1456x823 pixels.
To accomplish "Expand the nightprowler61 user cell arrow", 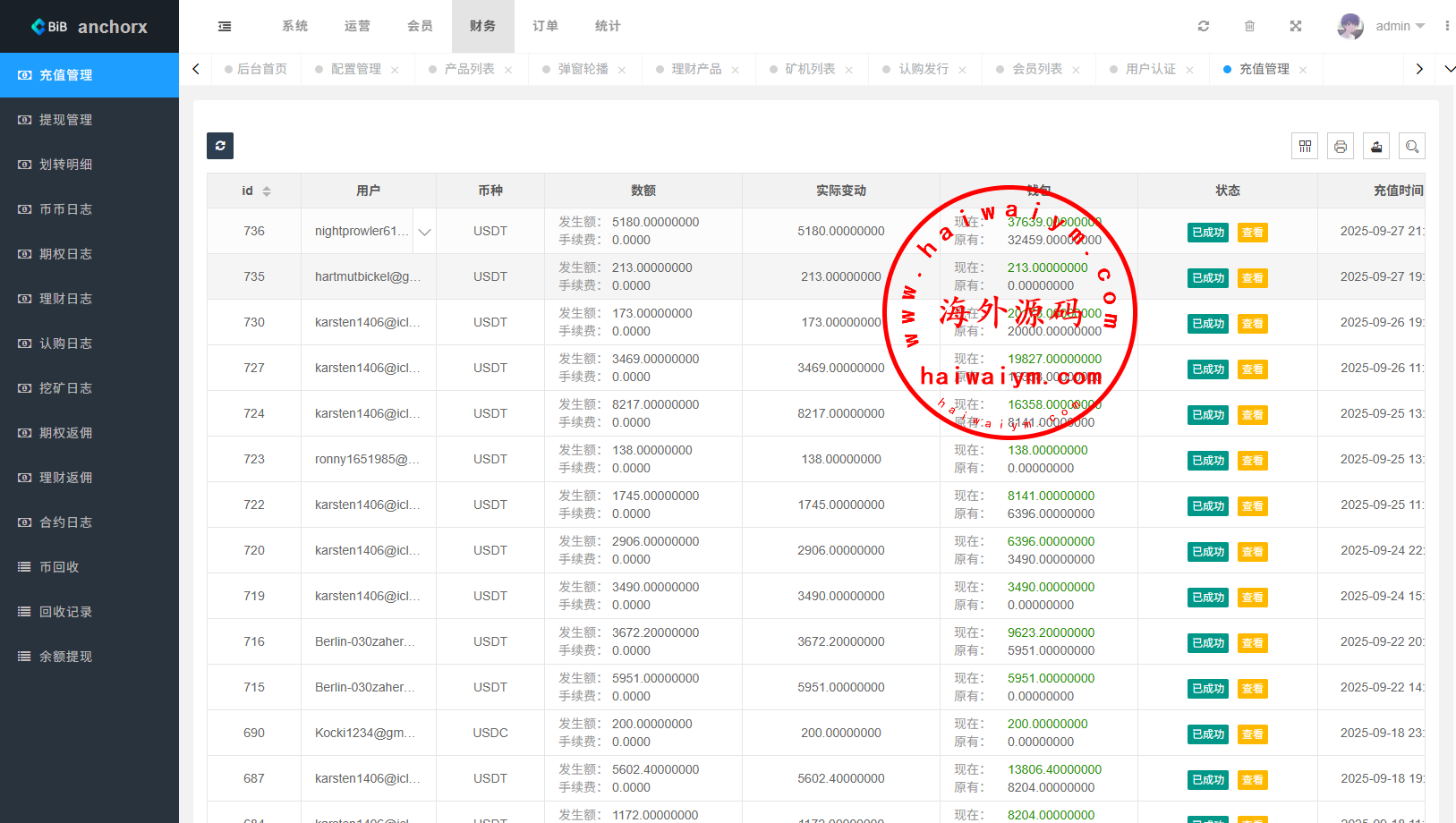I will (424, 232).
